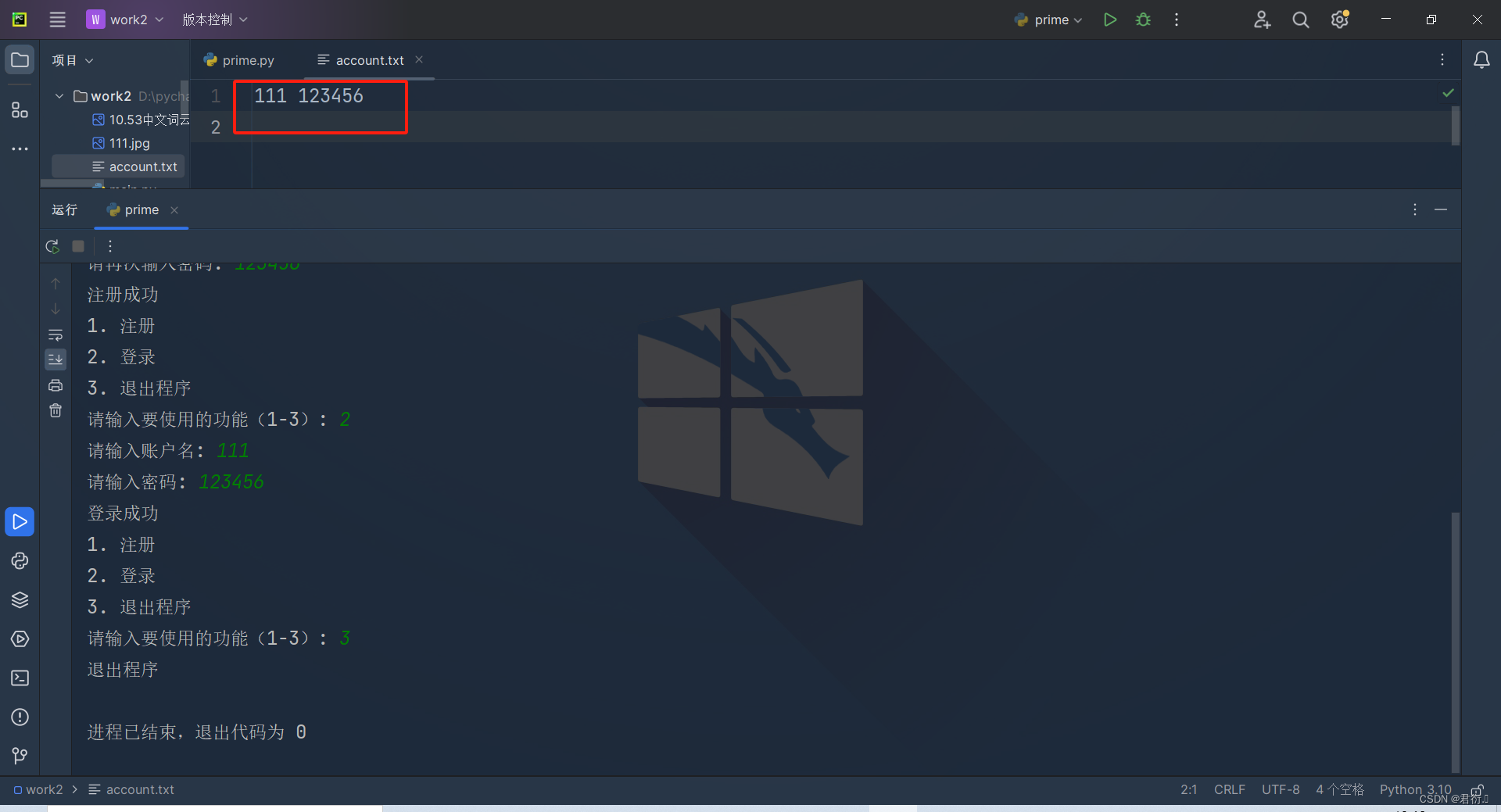Change 4 个空格 indent setting

coord(1339,789)
